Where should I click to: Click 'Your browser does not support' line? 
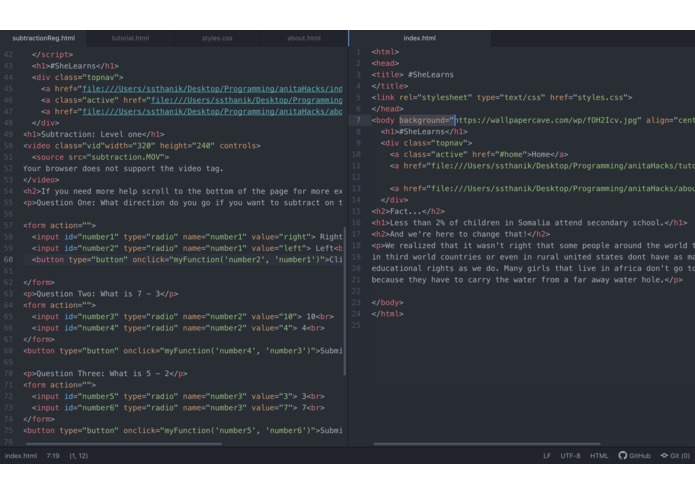click(123, 168)
